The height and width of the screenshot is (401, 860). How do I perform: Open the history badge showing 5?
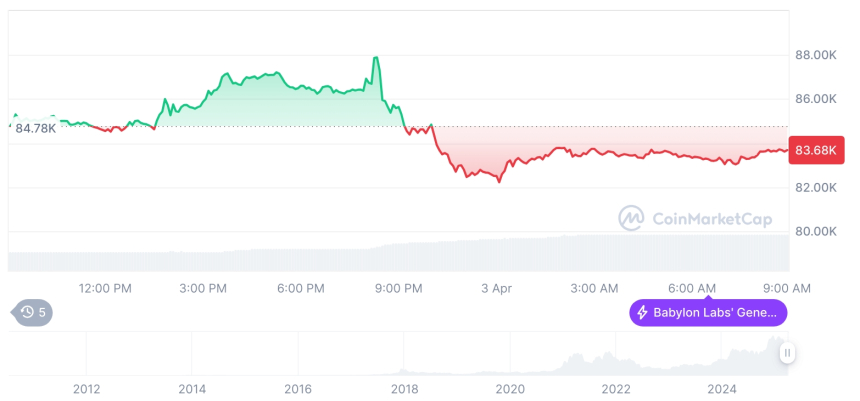(x=33, y=313)
